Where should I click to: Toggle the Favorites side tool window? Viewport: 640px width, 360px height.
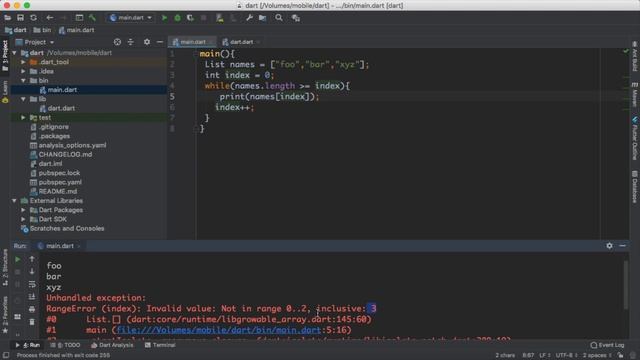pos(5,315)
